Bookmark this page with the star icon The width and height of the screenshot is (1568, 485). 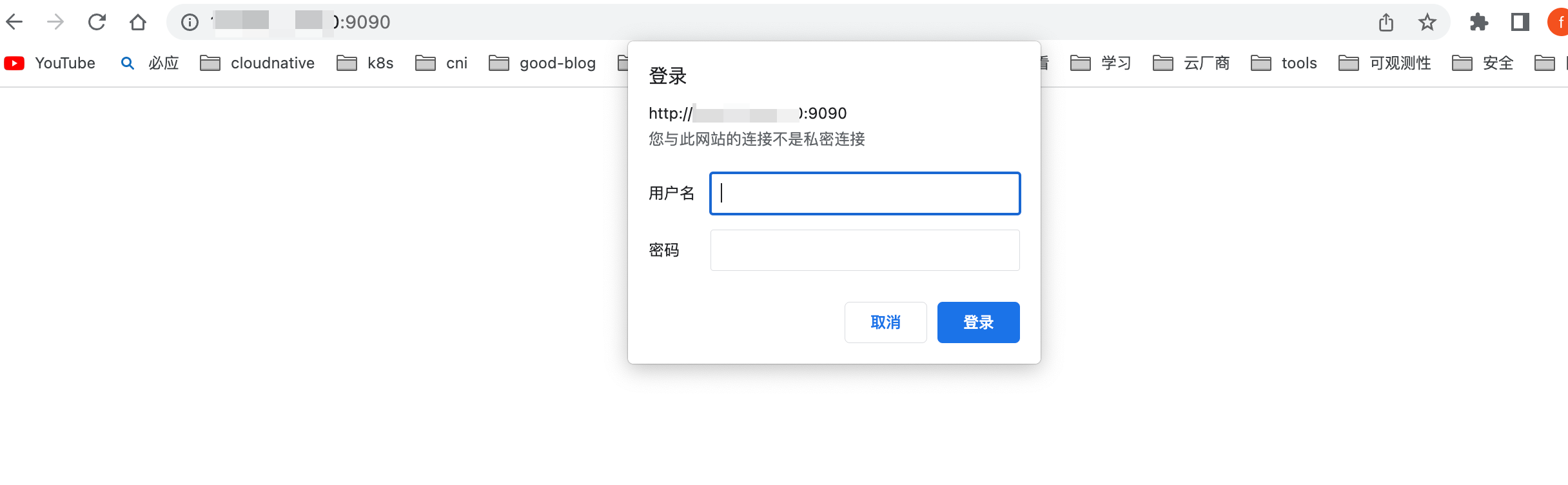pyautogui.click(x=1427, y=23)
